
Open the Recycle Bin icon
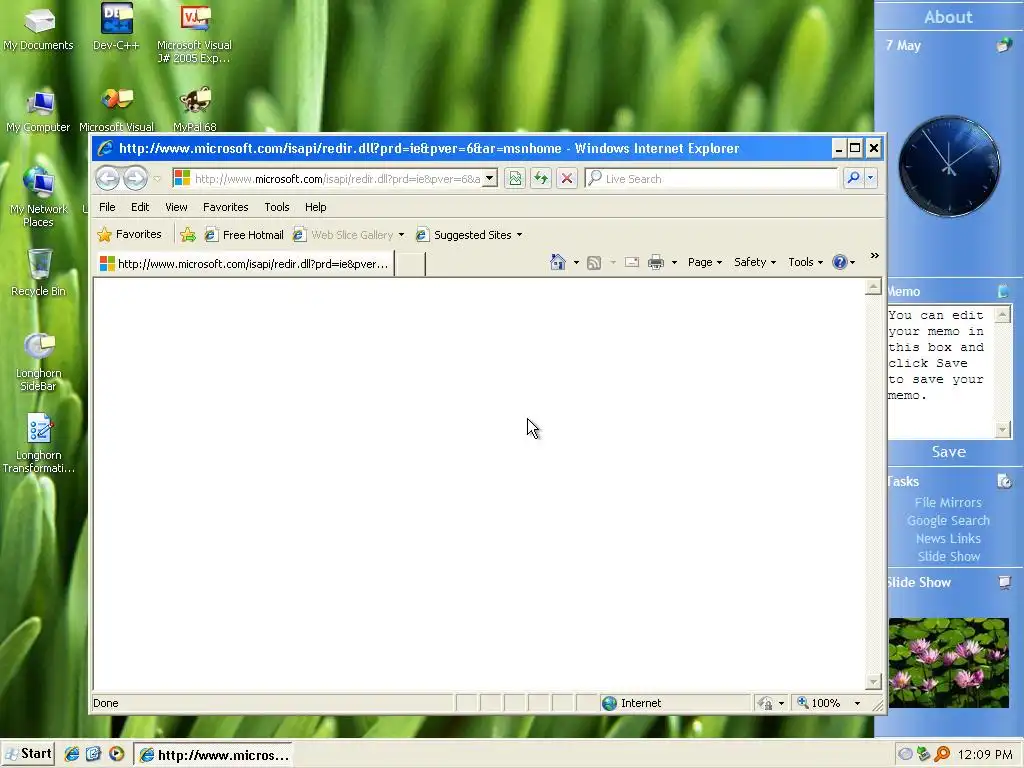tap(39, 273)
